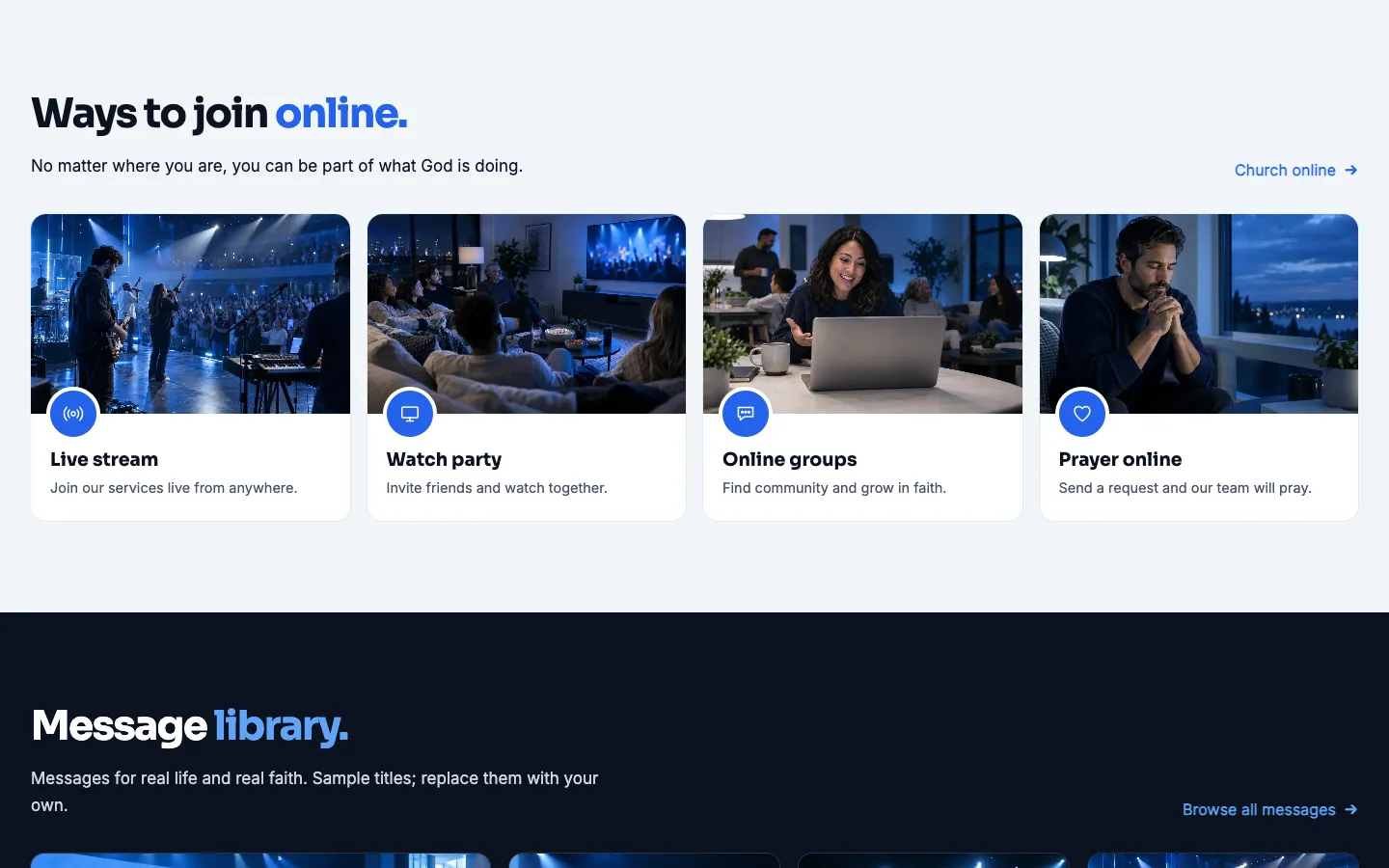
Task: Click the Watch party living room photo
Action: point(527,313)
